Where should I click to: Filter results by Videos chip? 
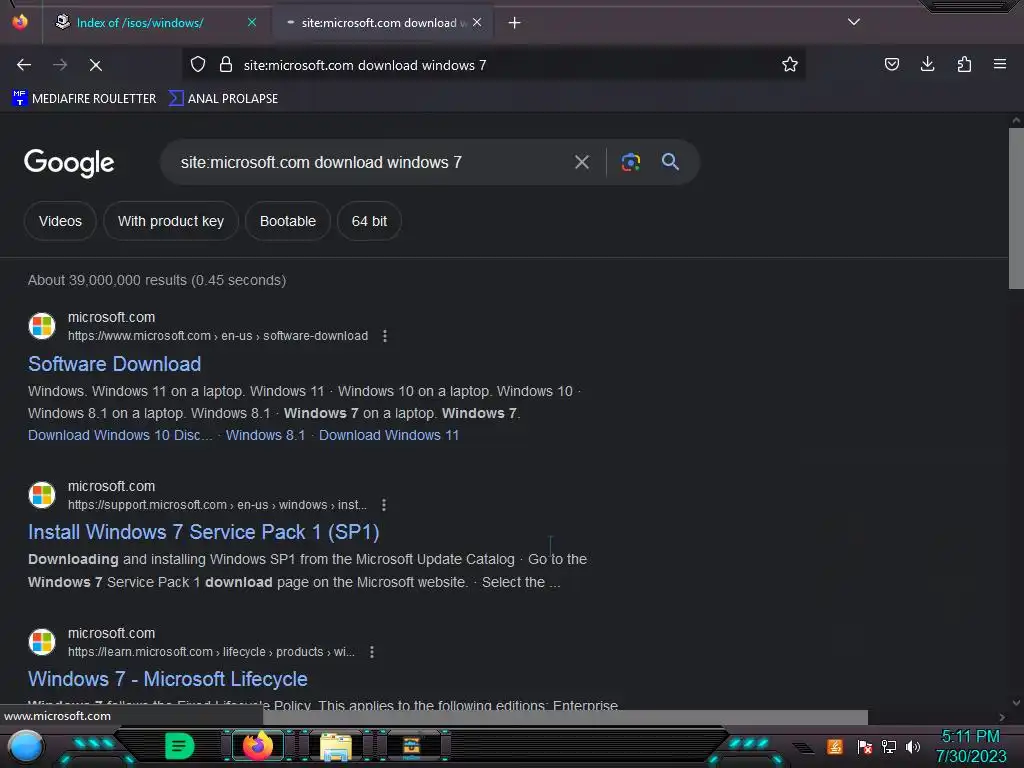tap(60, 221)
